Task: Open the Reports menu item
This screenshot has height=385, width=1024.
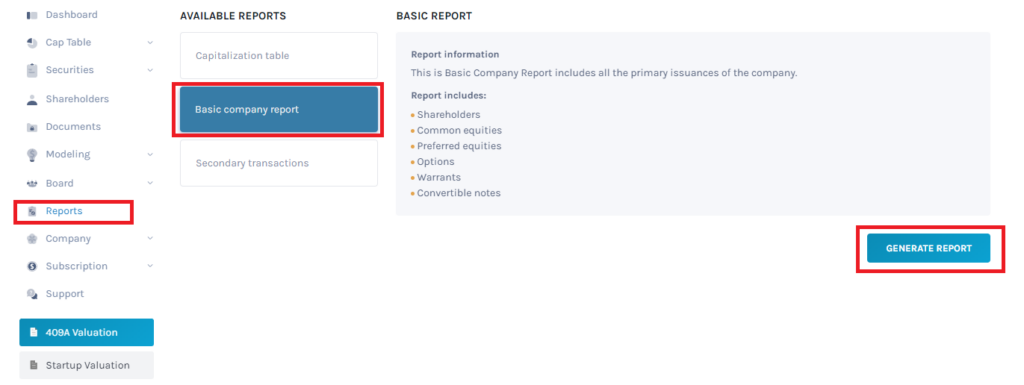Action: 63,211
